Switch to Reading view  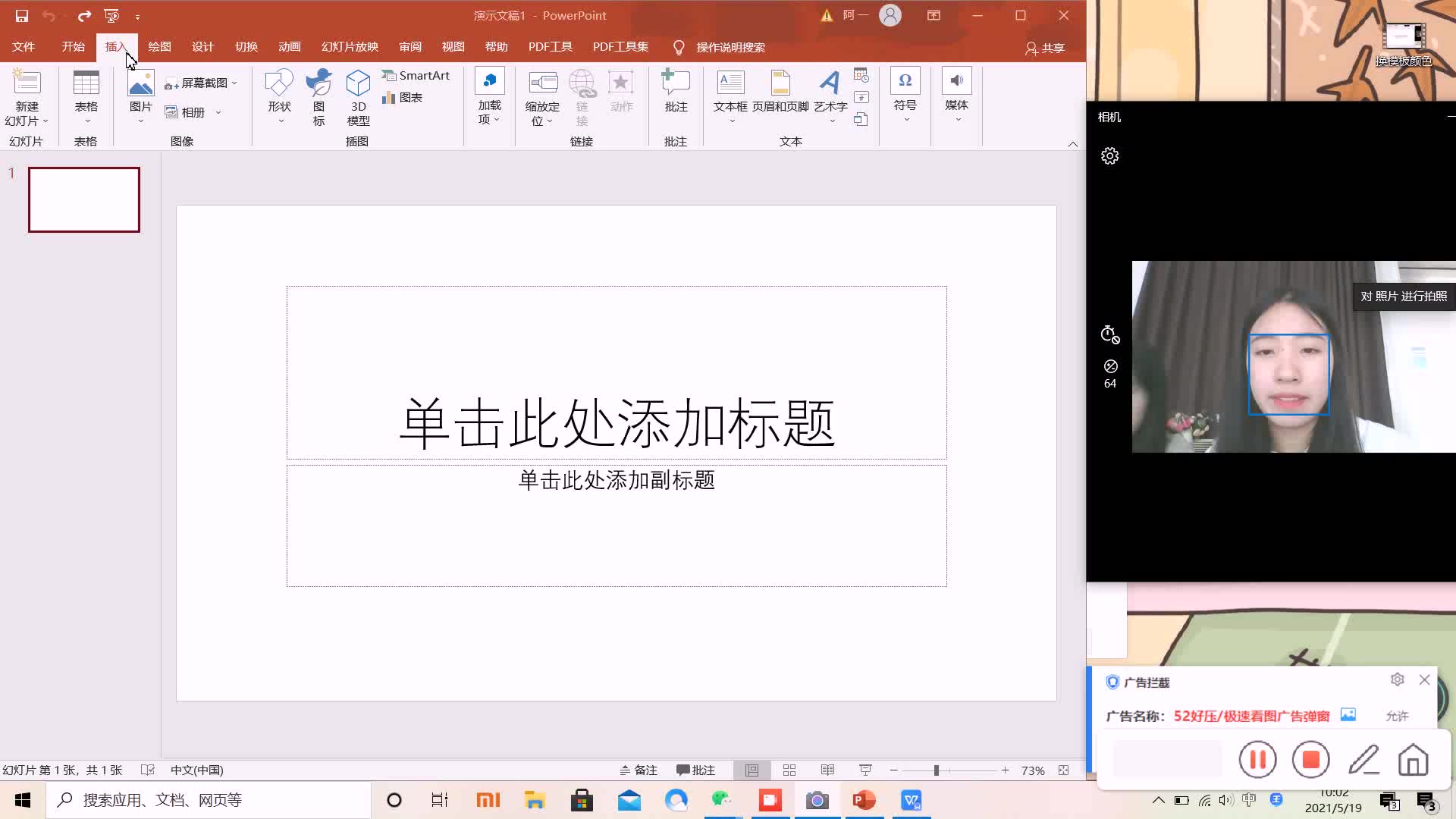coord(827,770)
